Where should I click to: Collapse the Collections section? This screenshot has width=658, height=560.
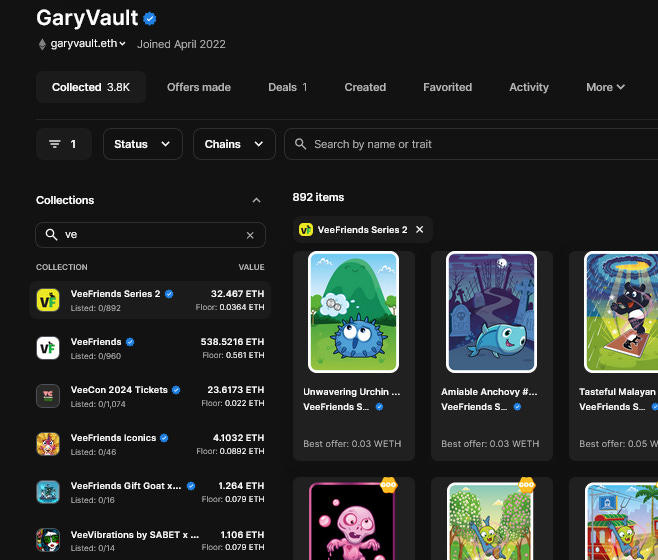tap(256, 200)
